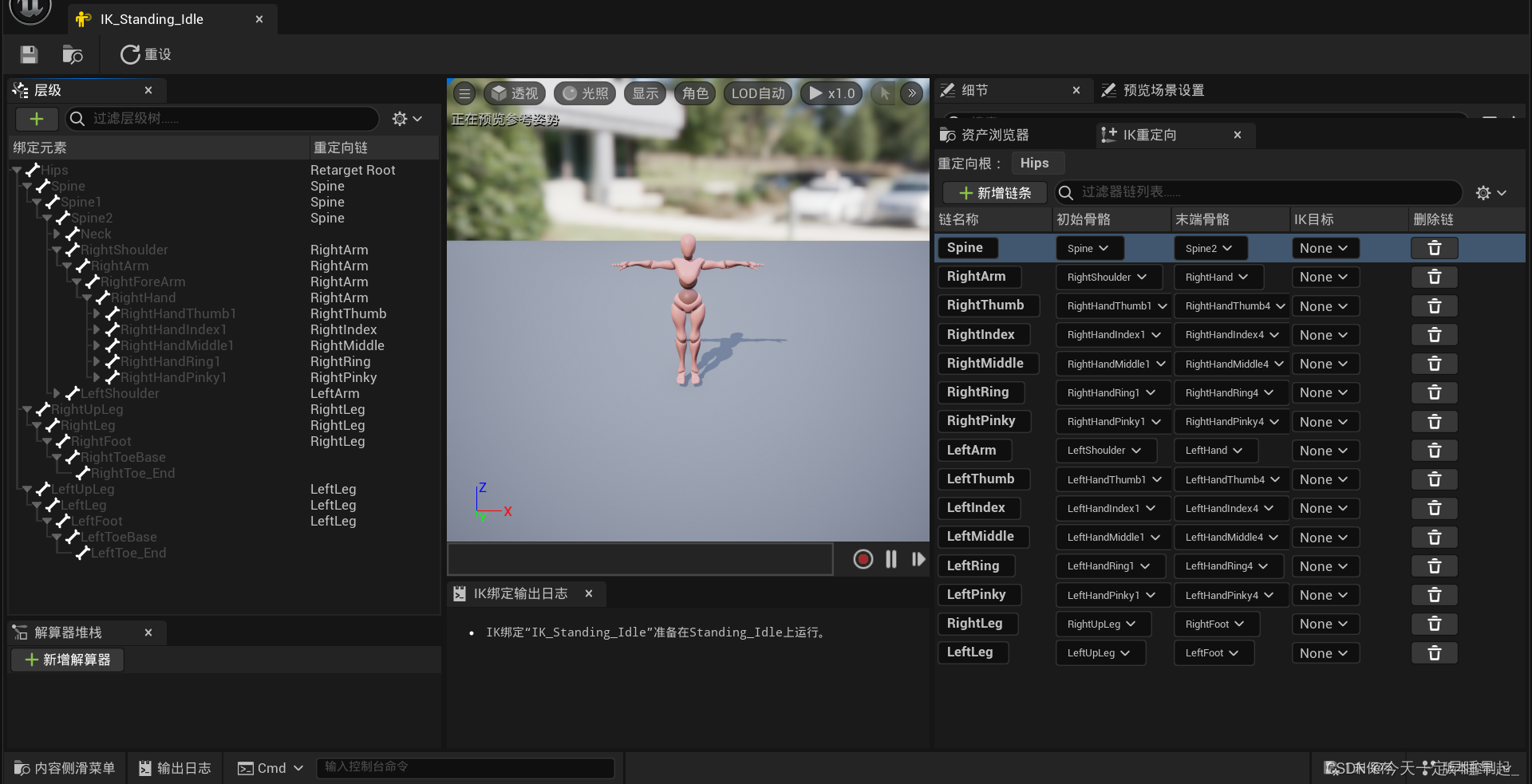
Task: Pause the preview animation playback
Action: coord(891,559)
